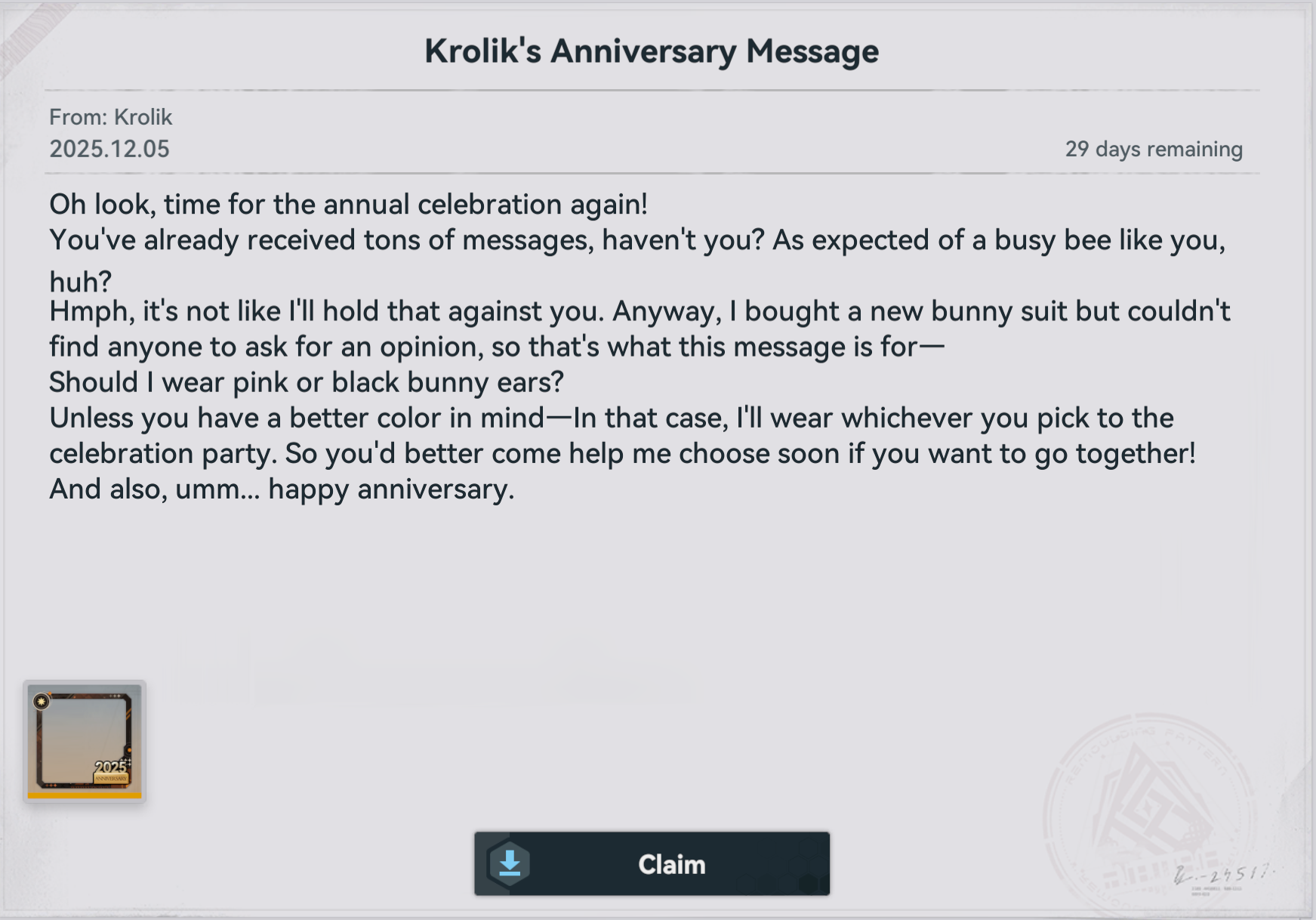Select the "From: Krolik" sender line
This screenshot has height=920, width=1316.
pos(111,117)
